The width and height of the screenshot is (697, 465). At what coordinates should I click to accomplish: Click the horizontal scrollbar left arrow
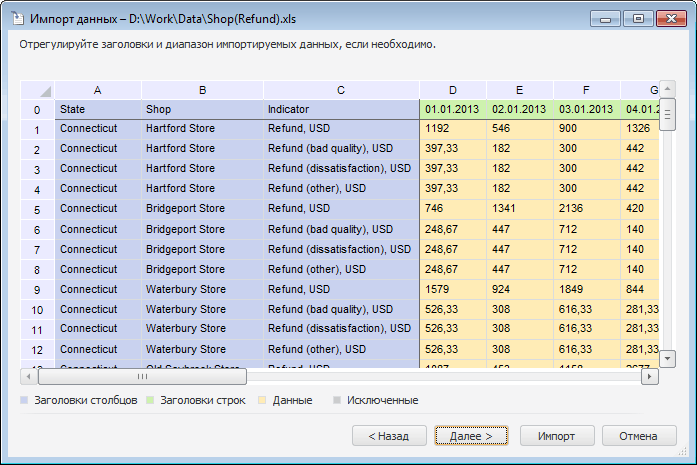[x=29, y=377]
